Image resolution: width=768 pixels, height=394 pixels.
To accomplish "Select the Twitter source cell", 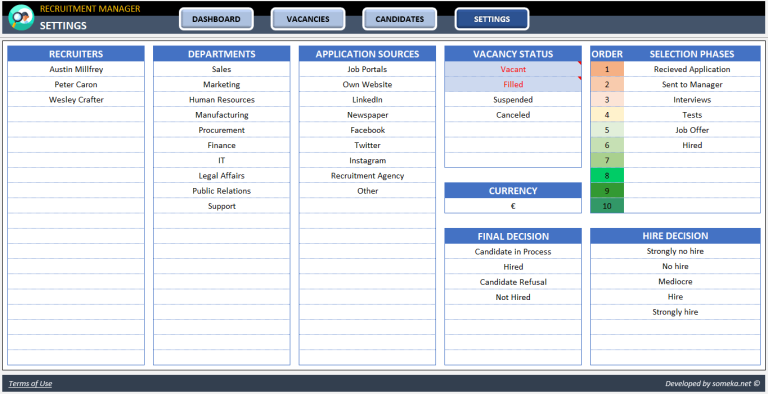I will 367,145.
